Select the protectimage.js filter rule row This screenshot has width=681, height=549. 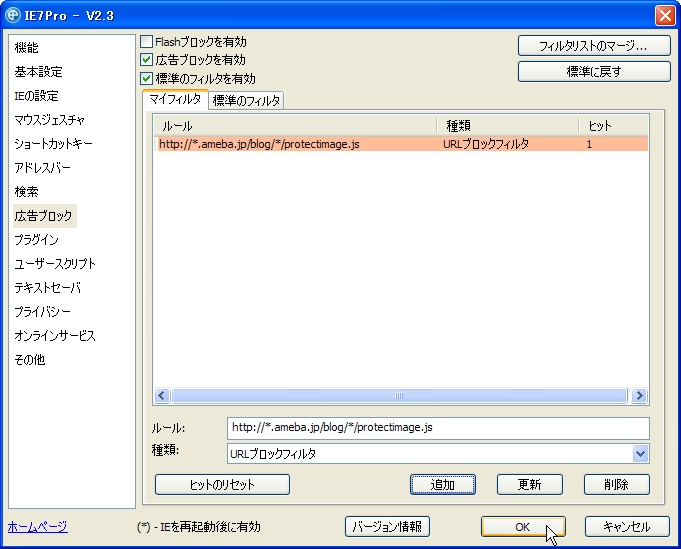(x=402, y=144)
